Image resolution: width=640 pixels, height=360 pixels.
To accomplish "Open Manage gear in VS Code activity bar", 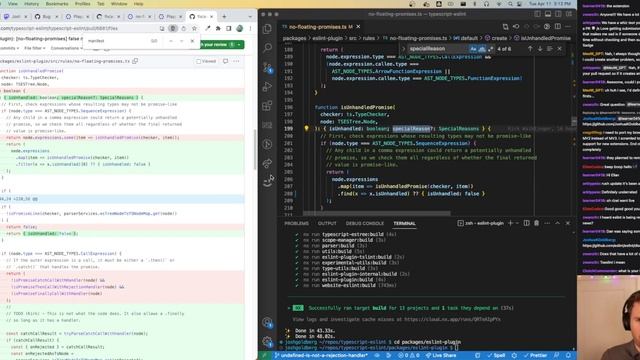I will [267, 341].
